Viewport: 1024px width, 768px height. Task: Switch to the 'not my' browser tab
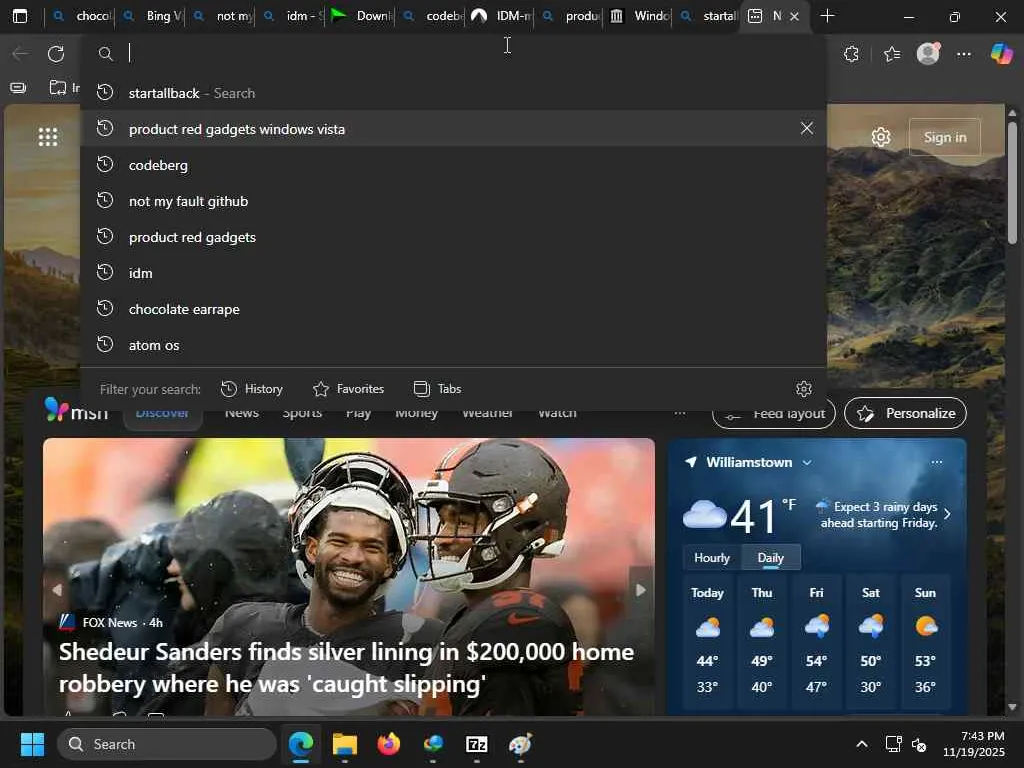[221, 16]
